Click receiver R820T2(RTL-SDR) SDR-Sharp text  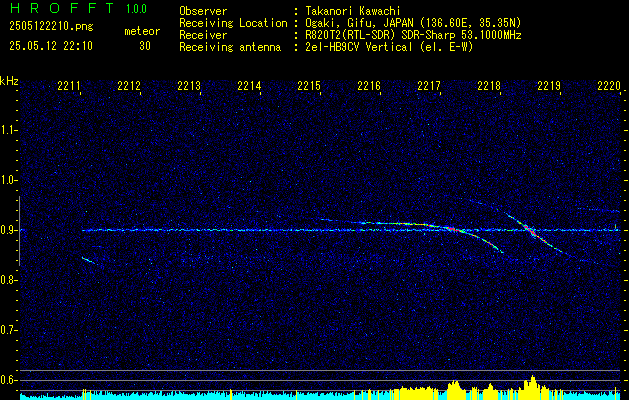pos(413,35)
